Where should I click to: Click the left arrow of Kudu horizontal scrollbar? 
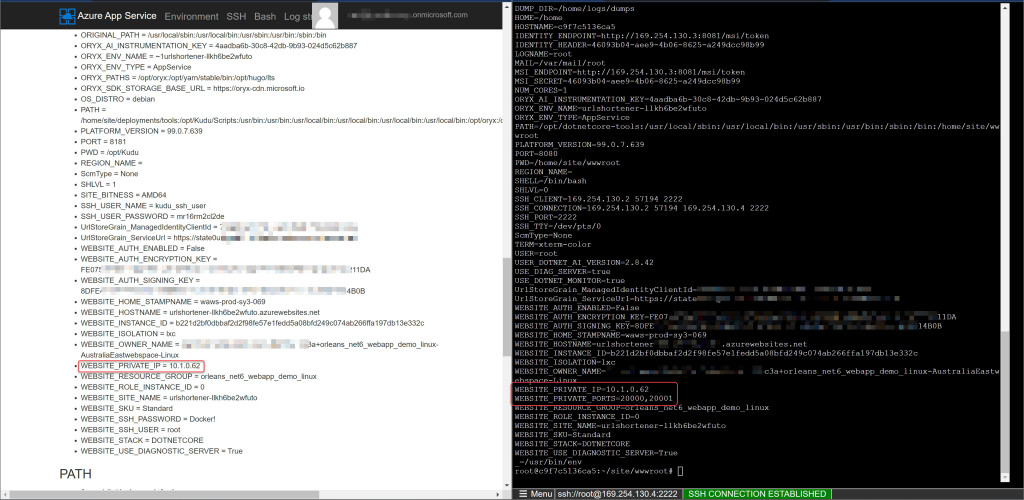pos(4,493)
